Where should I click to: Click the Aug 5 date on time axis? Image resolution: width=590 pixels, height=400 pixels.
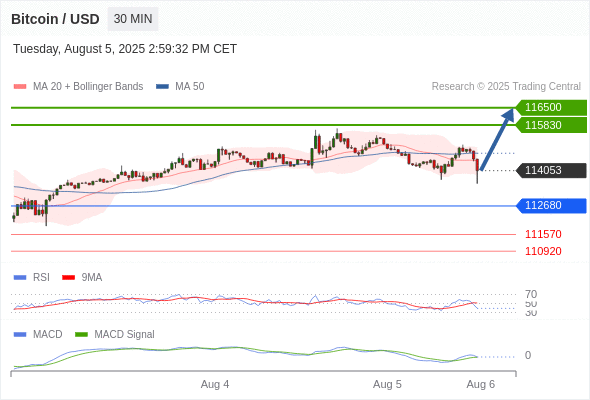pos(387,384)
